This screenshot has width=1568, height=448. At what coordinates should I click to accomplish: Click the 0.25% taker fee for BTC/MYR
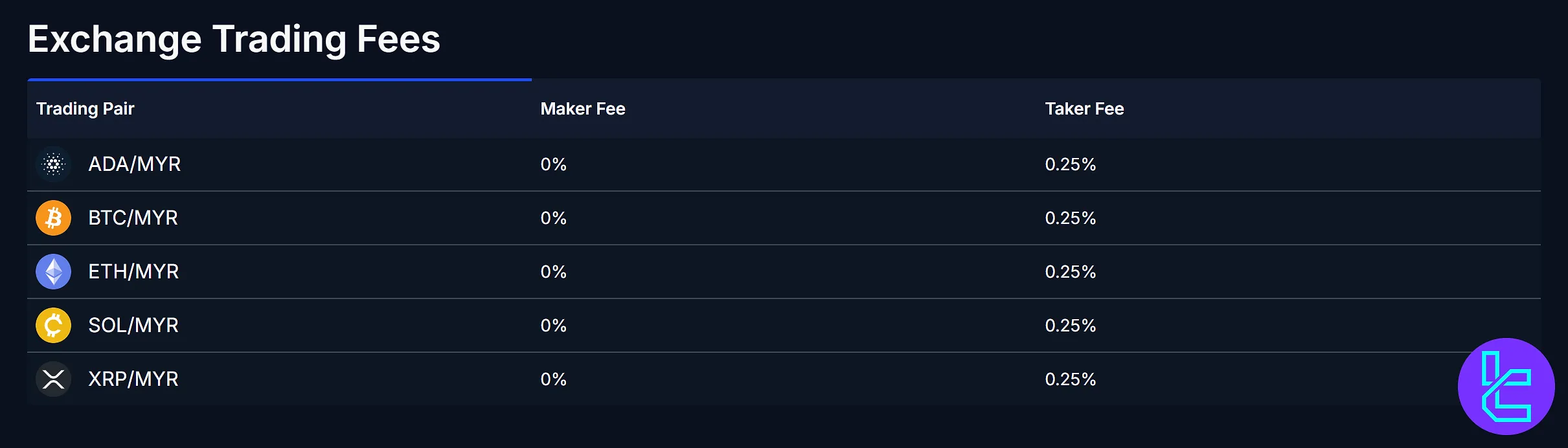[1071, 218]
